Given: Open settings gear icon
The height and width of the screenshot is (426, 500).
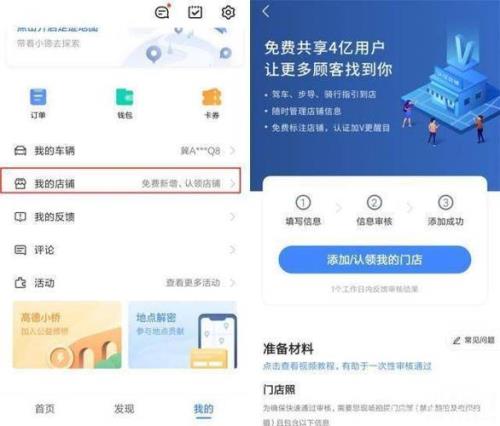Looking at the screenshot, I should click(228, 12).
